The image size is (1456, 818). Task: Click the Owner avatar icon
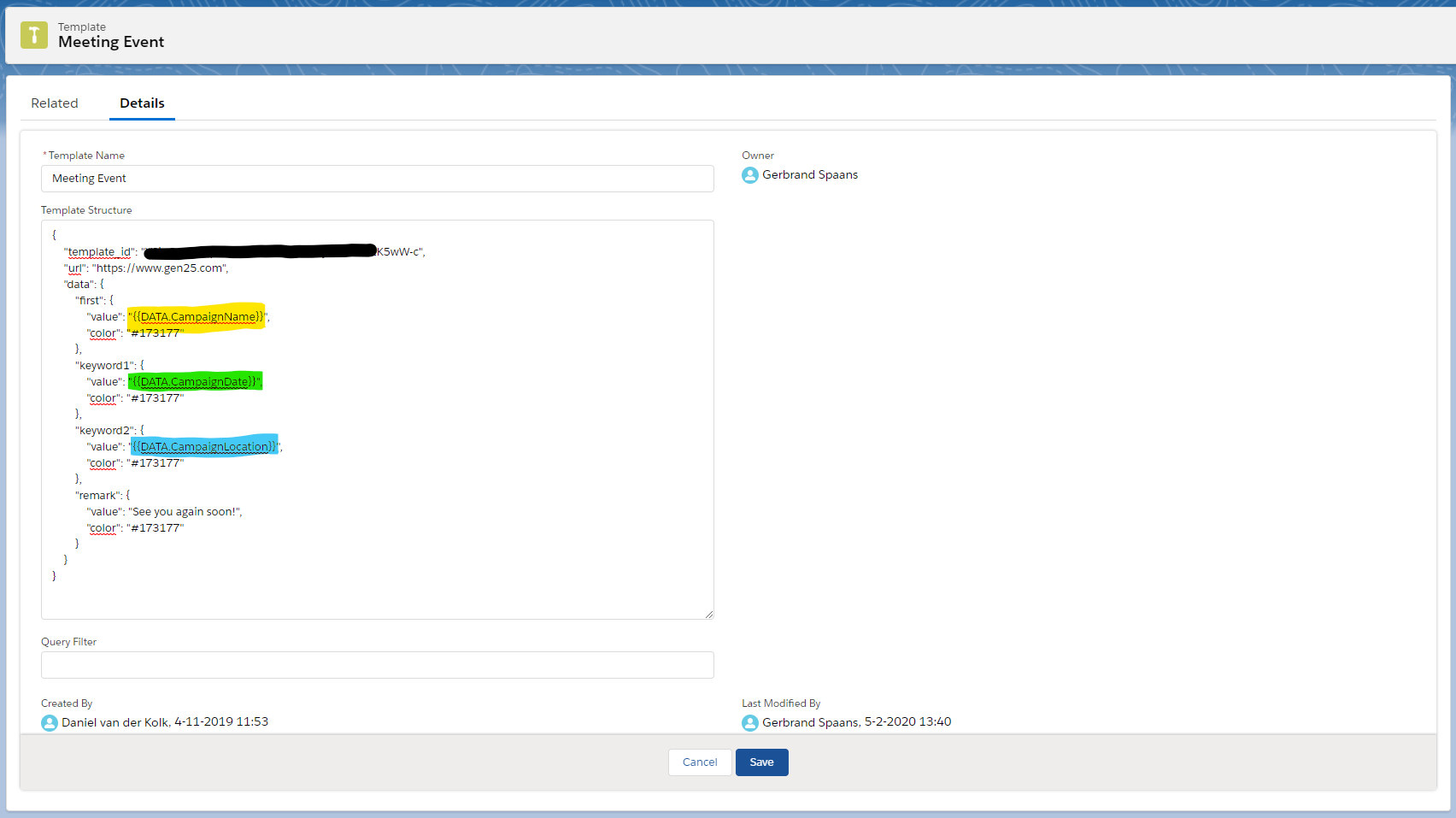pyautogui.click(x=750, y=175)
